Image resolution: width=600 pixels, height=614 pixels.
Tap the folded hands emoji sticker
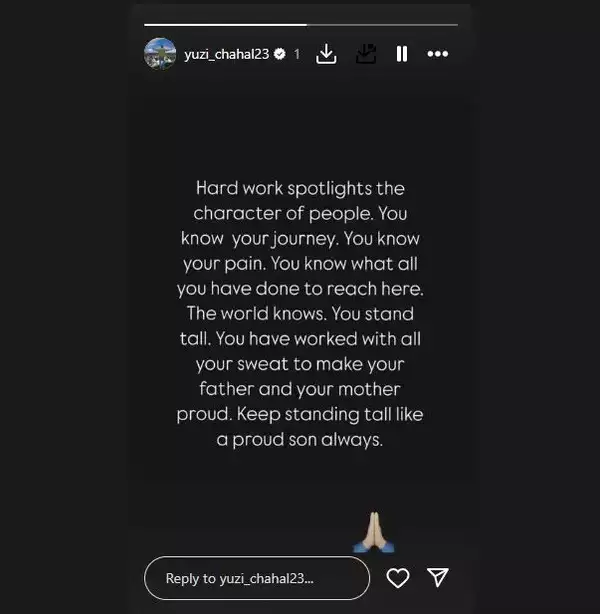pyautogui.click(x=374, y=533)
